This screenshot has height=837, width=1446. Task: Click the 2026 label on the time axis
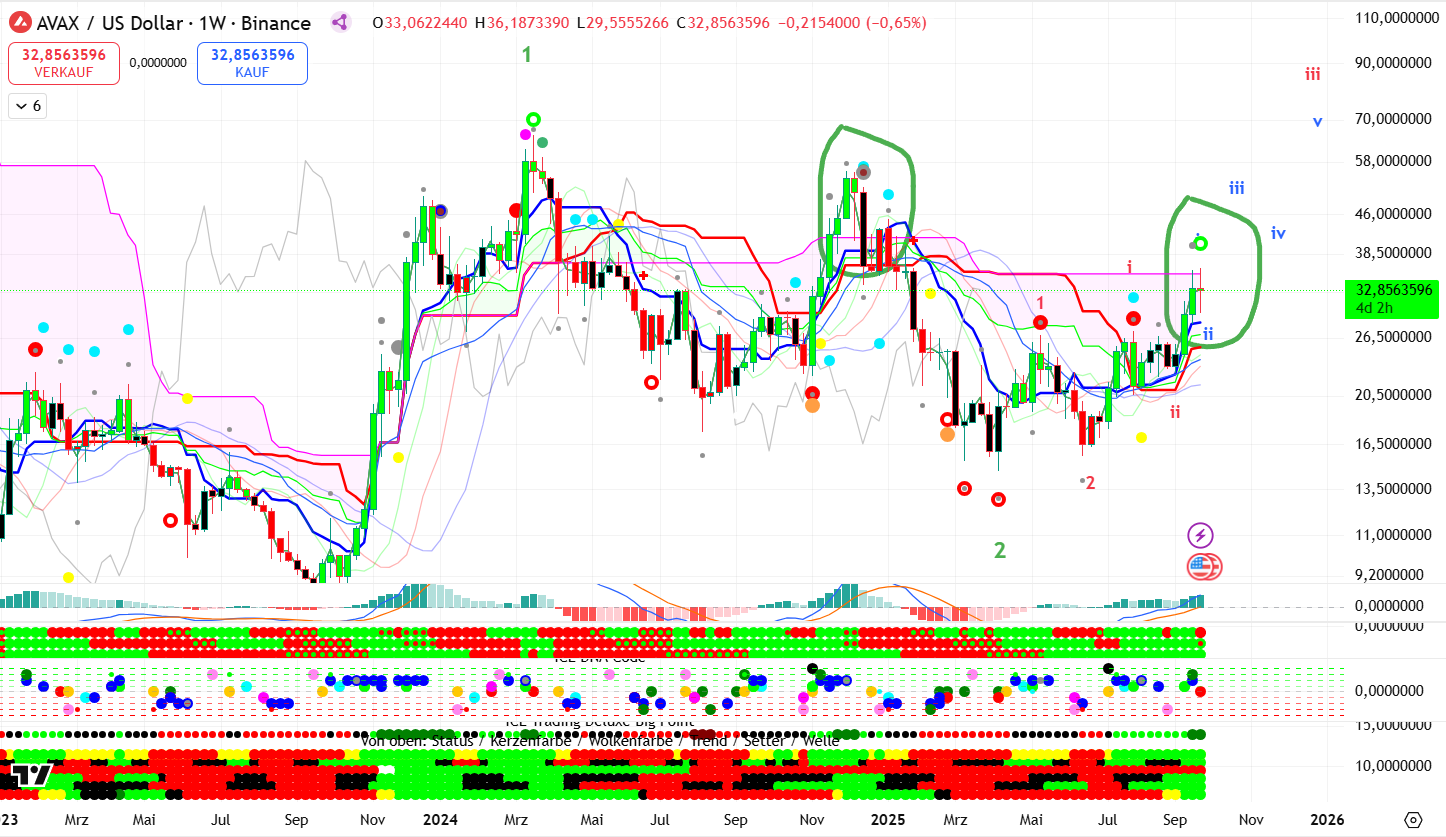pyautogui.click(x=1327, y=819)
